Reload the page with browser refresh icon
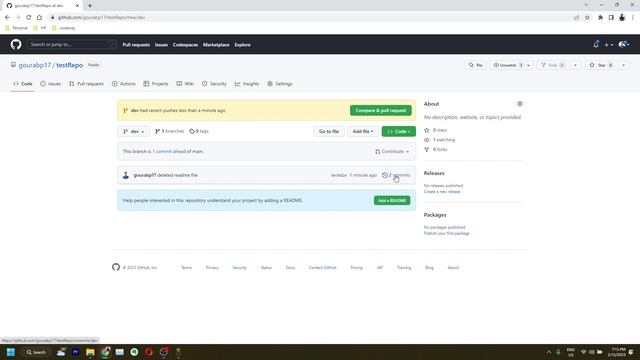 pos(28,18)
